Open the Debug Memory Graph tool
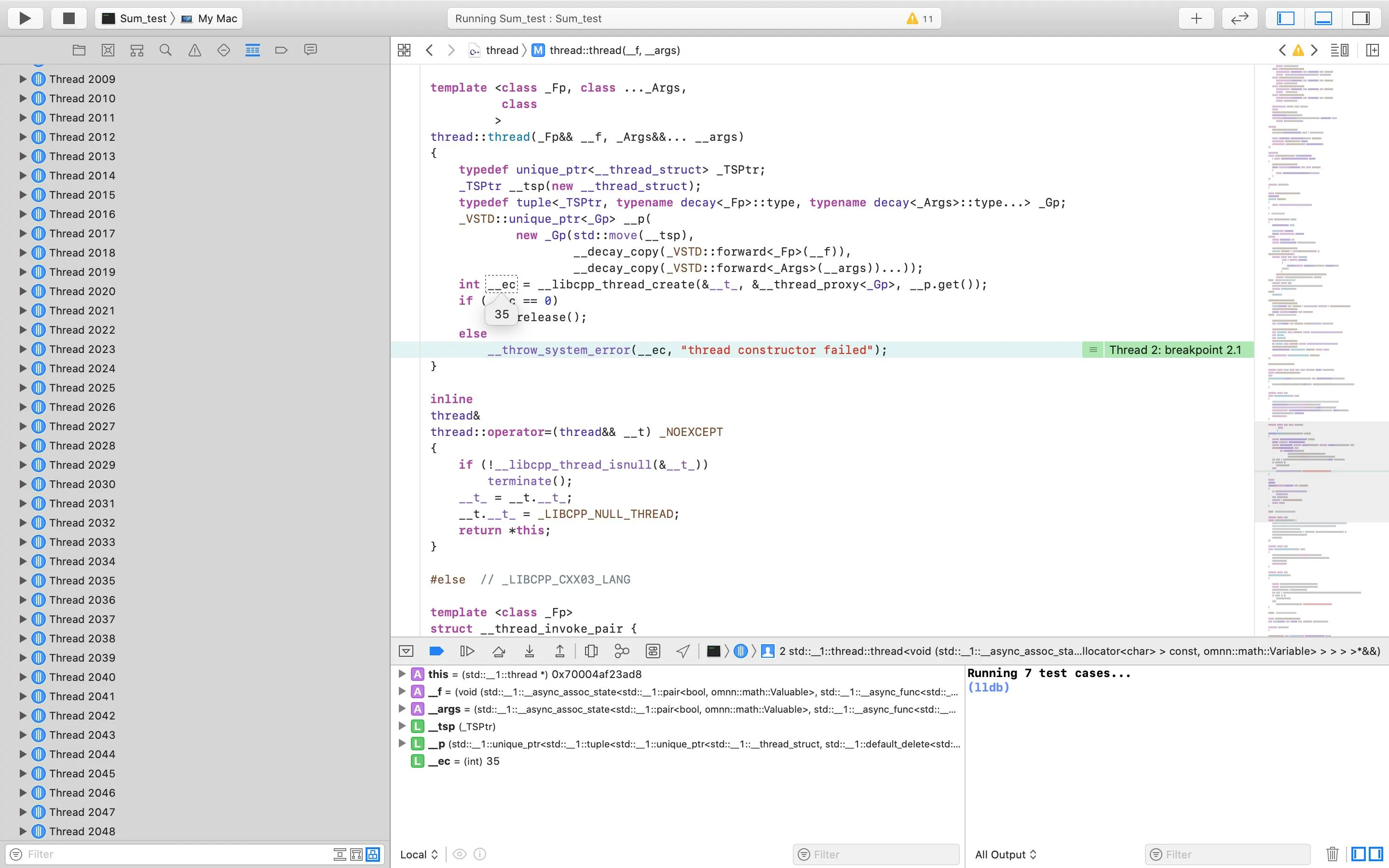This screenshot has height=868, width=1389. [x=622, y=651]
